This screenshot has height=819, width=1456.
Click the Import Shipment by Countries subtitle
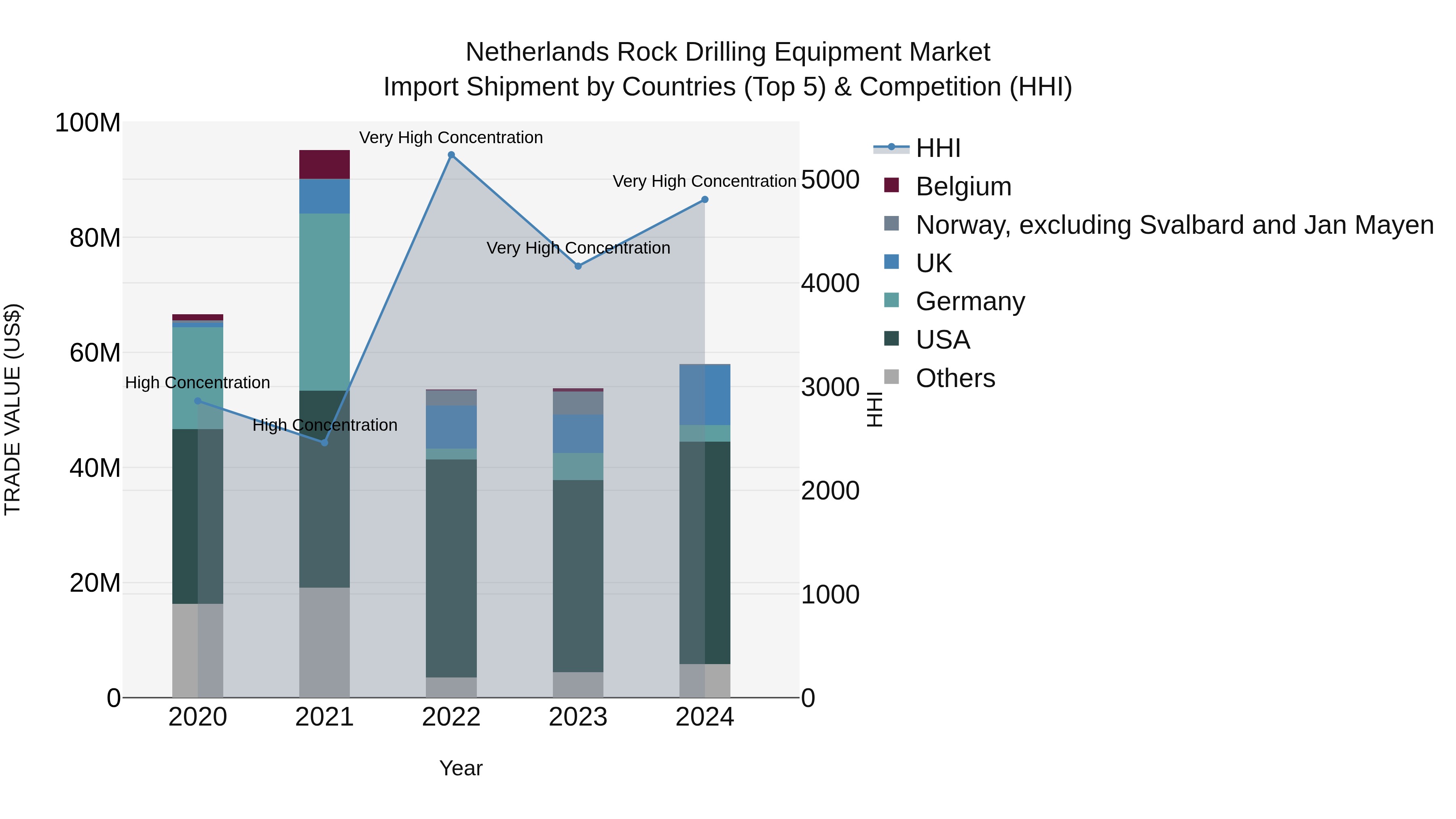(x=728, y=87)
